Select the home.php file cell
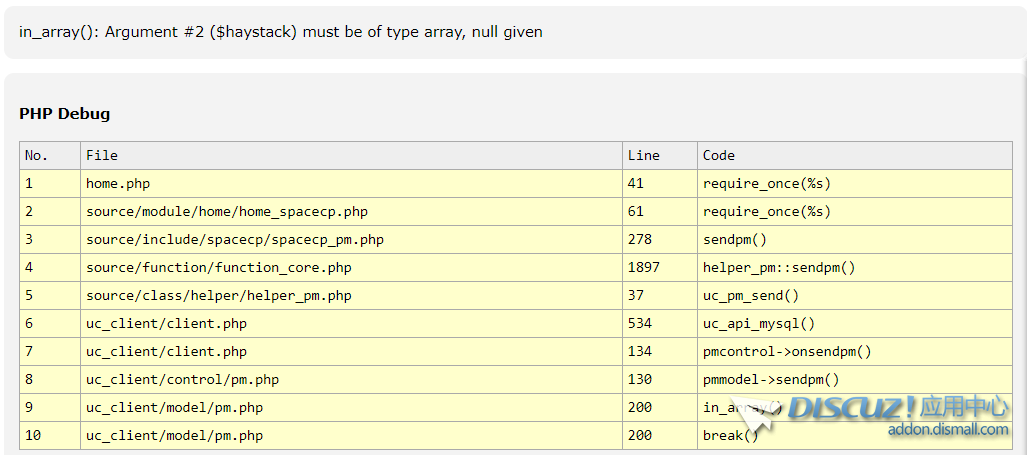Viewport: 1027px width, 455px height. point(118,184)
